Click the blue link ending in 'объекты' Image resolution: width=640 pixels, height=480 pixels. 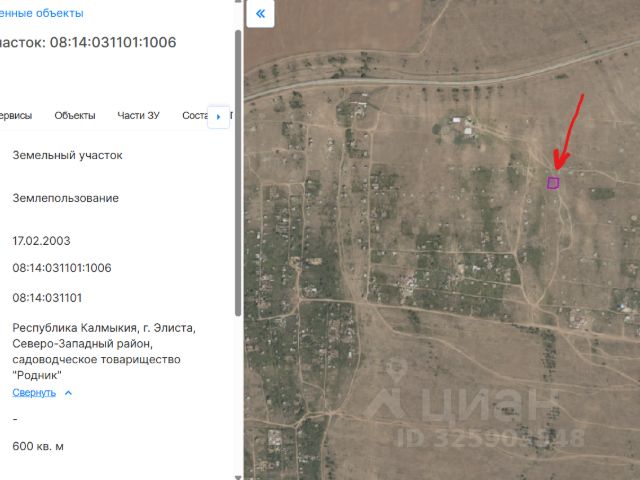click(41, 13)
